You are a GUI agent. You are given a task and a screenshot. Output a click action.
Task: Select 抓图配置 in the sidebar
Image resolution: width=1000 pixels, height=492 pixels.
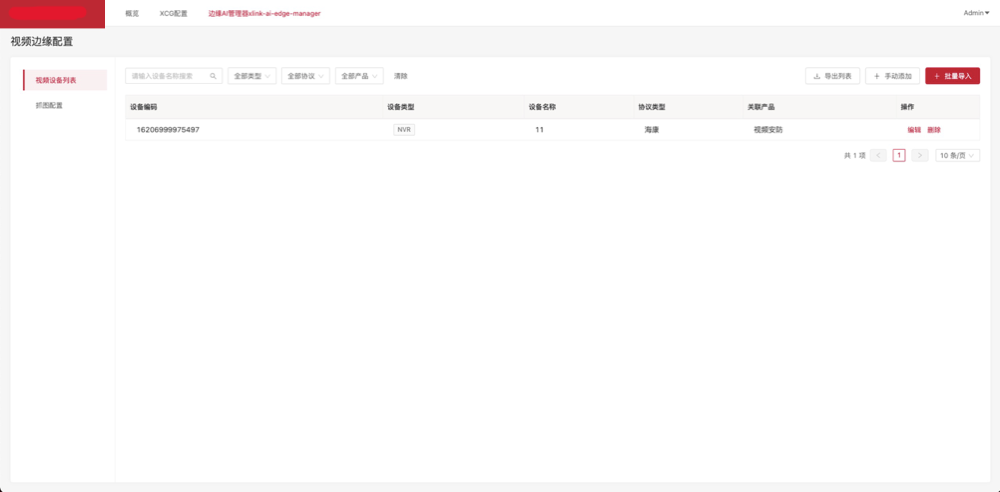[49, 105]
